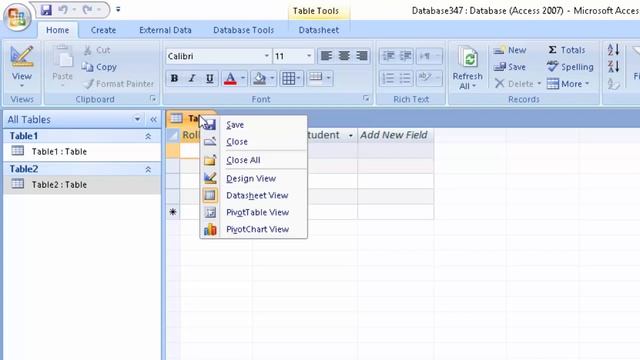Click the Redo arrow in Quick Access
This screenshot has height=360, width=640.
(x=87, y=9)
